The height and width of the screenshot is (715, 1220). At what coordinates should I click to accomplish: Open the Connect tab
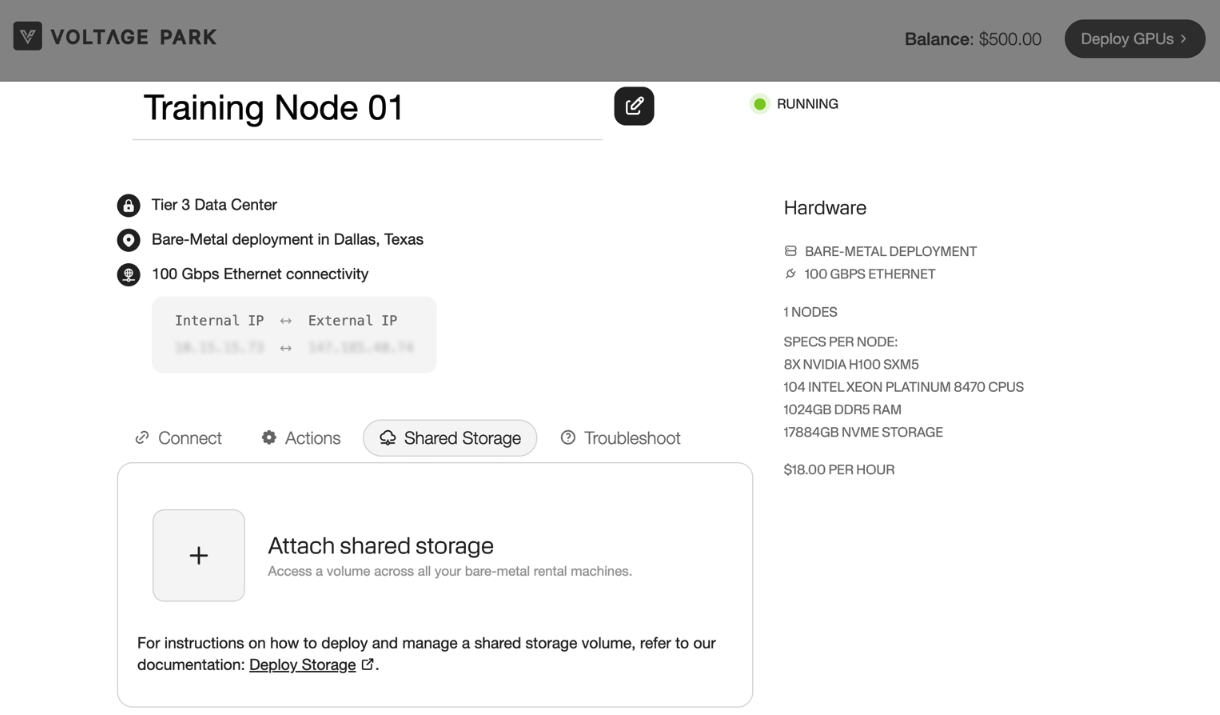[178, 438]
